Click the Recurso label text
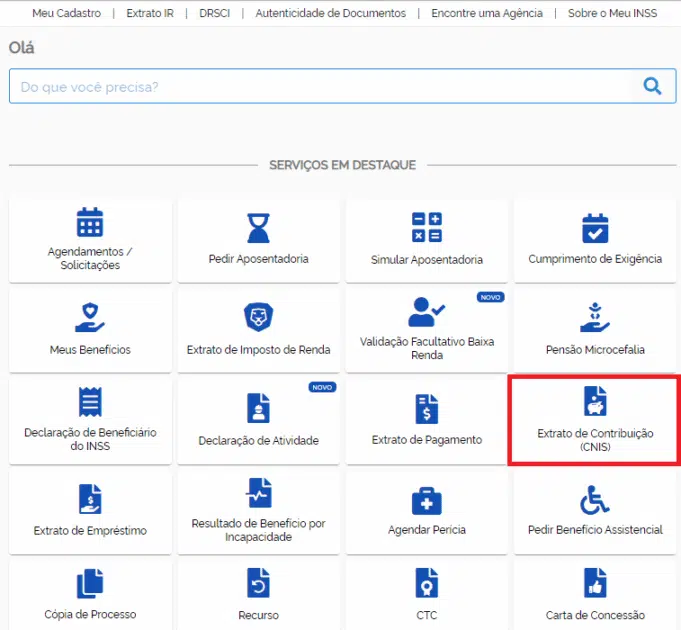The width and height of the screenshot is (681, 630). [258, 615]
